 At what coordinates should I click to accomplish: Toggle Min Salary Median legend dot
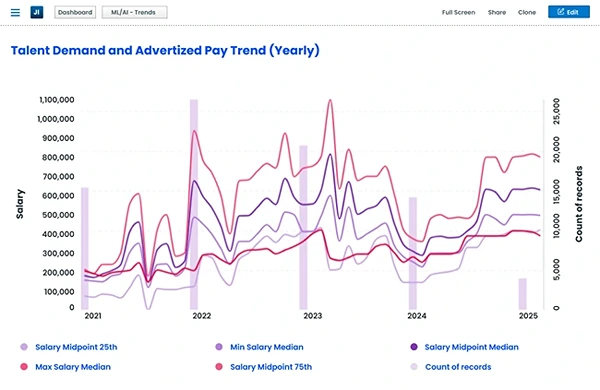pos(219,347)
